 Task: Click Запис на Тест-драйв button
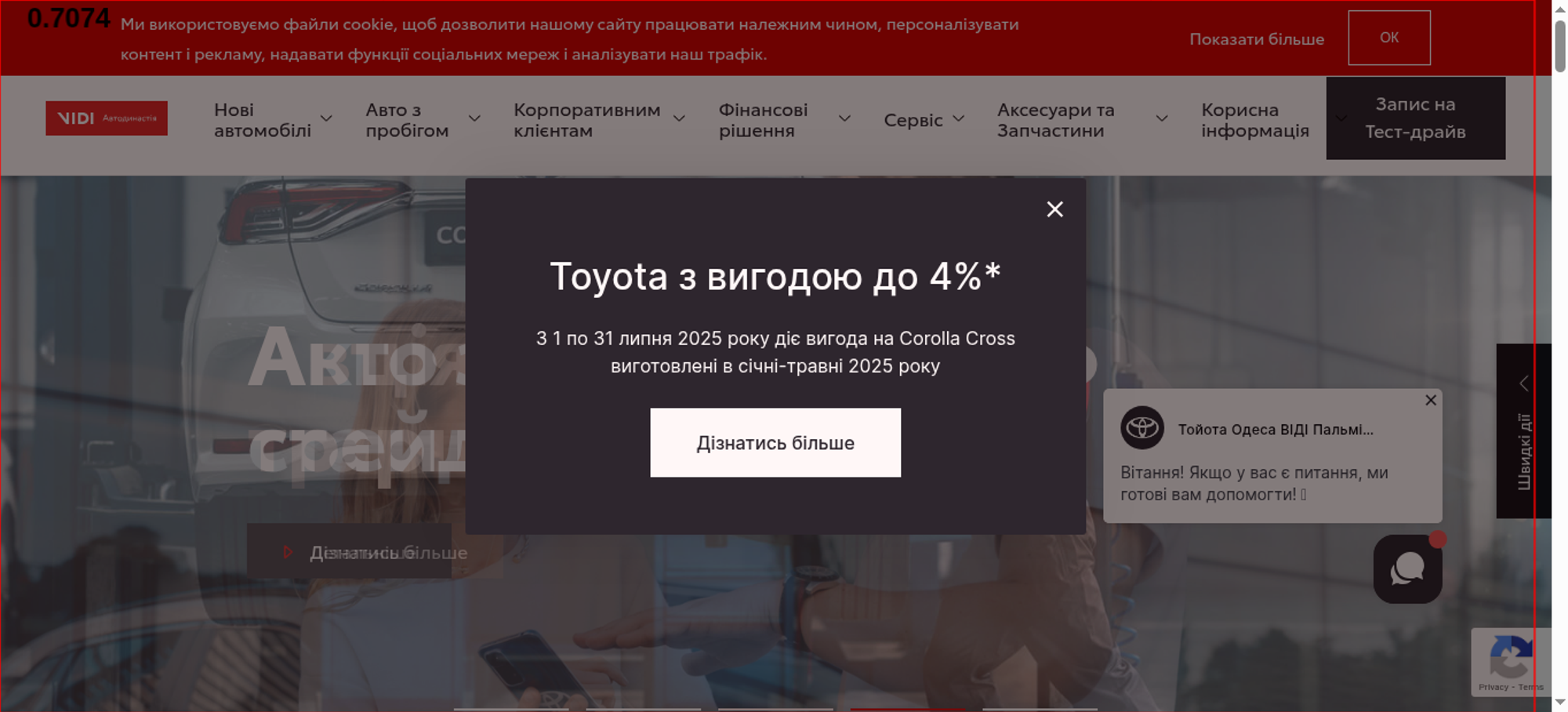coord(1415,118)
